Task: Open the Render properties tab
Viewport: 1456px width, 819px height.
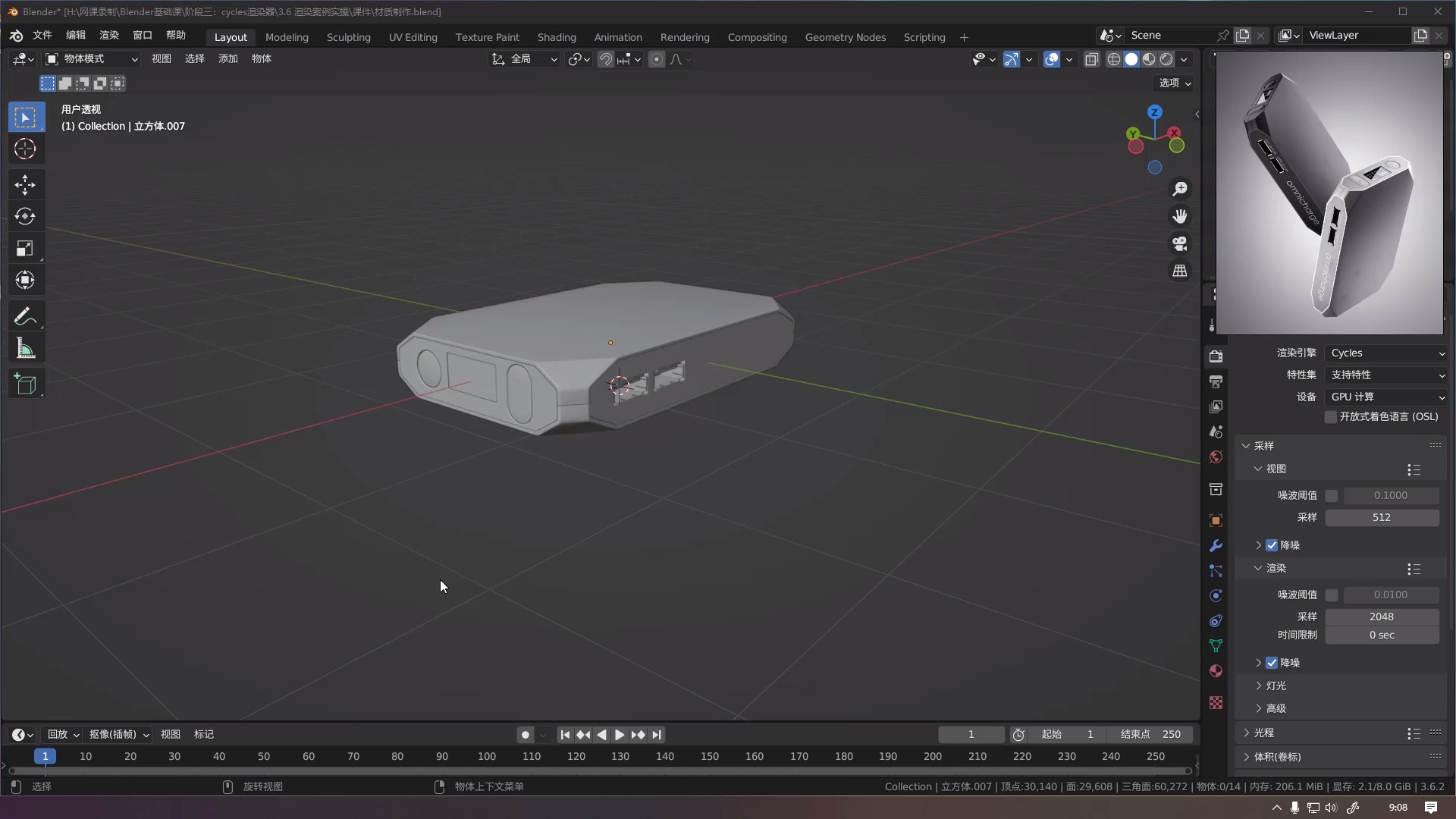Action: point(1216,356)
